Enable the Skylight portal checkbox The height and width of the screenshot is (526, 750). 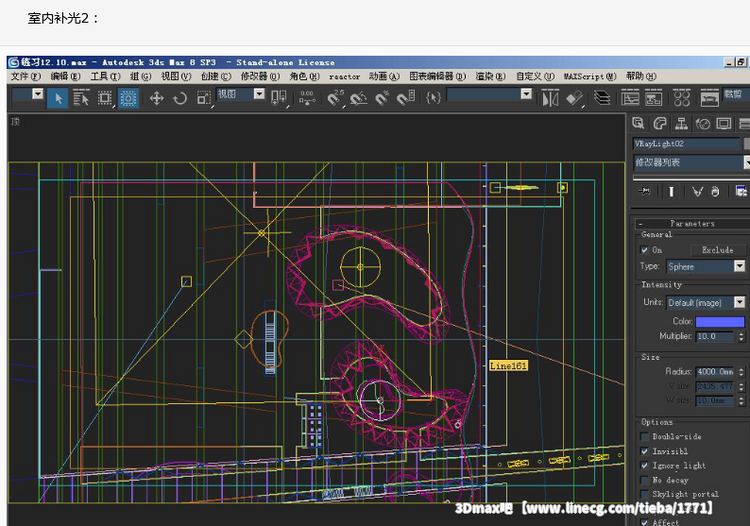tap(644, 494)
